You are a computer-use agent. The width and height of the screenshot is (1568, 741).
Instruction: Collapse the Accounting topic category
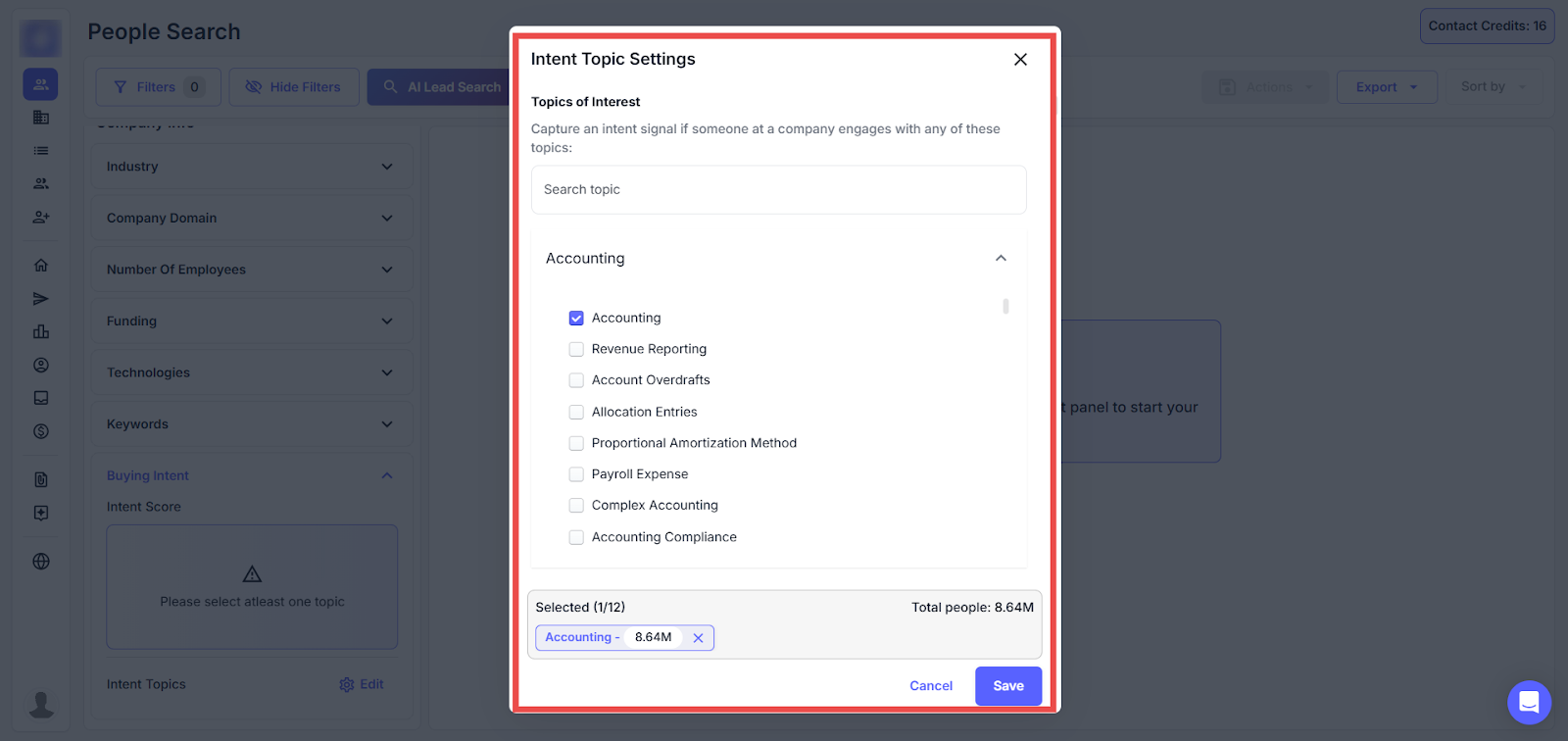click(1001, 259)
